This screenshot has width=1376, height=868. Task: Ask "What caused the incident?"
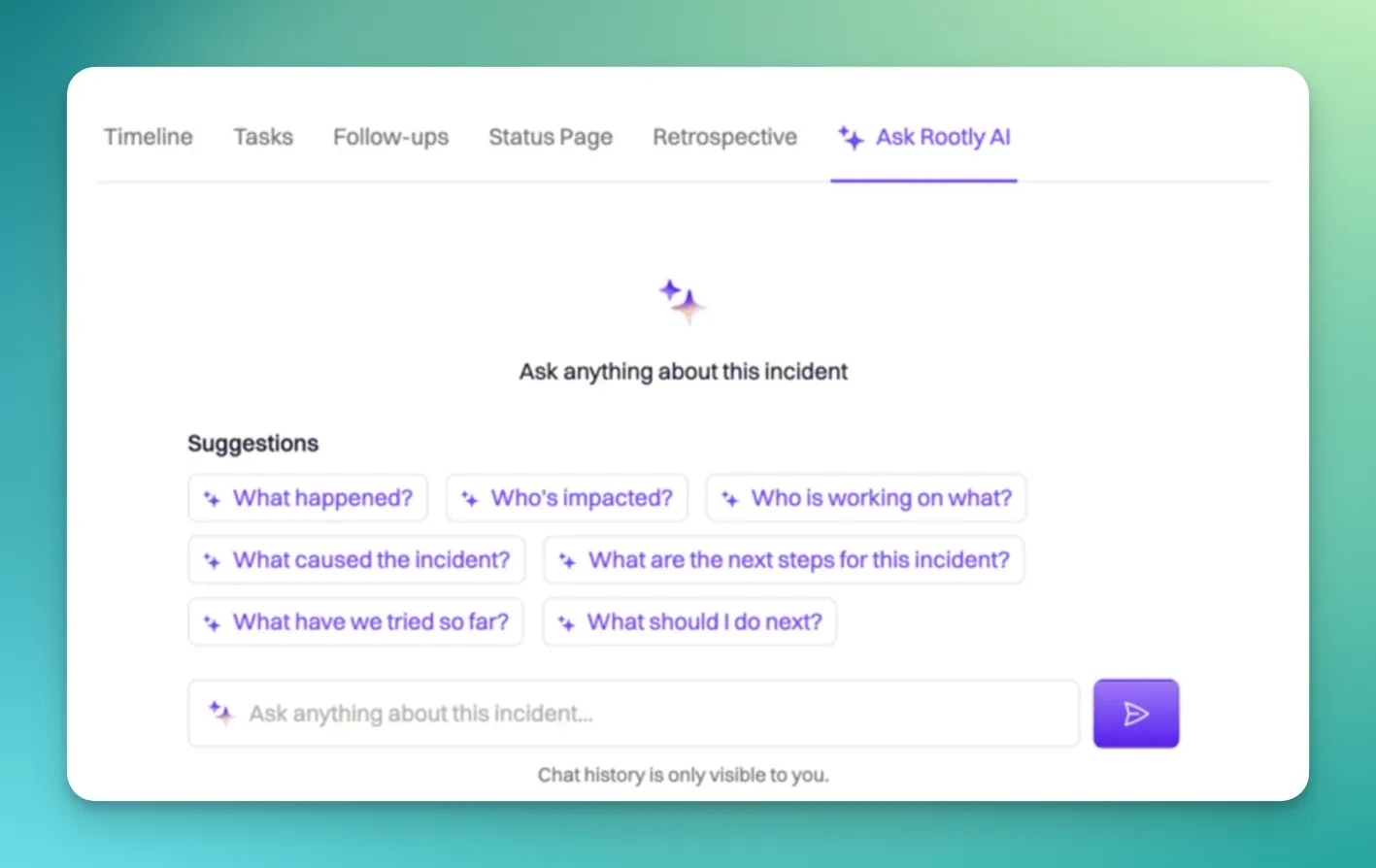[x=356, y=560]
